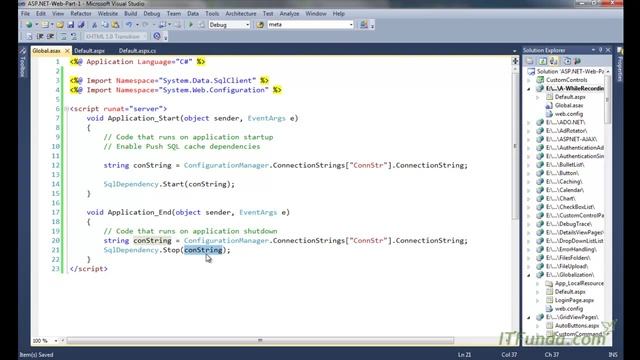This screenshot has height=360, width=640.
Task: Open the Undo history dropdown arrow
Action: coord(137,25)
